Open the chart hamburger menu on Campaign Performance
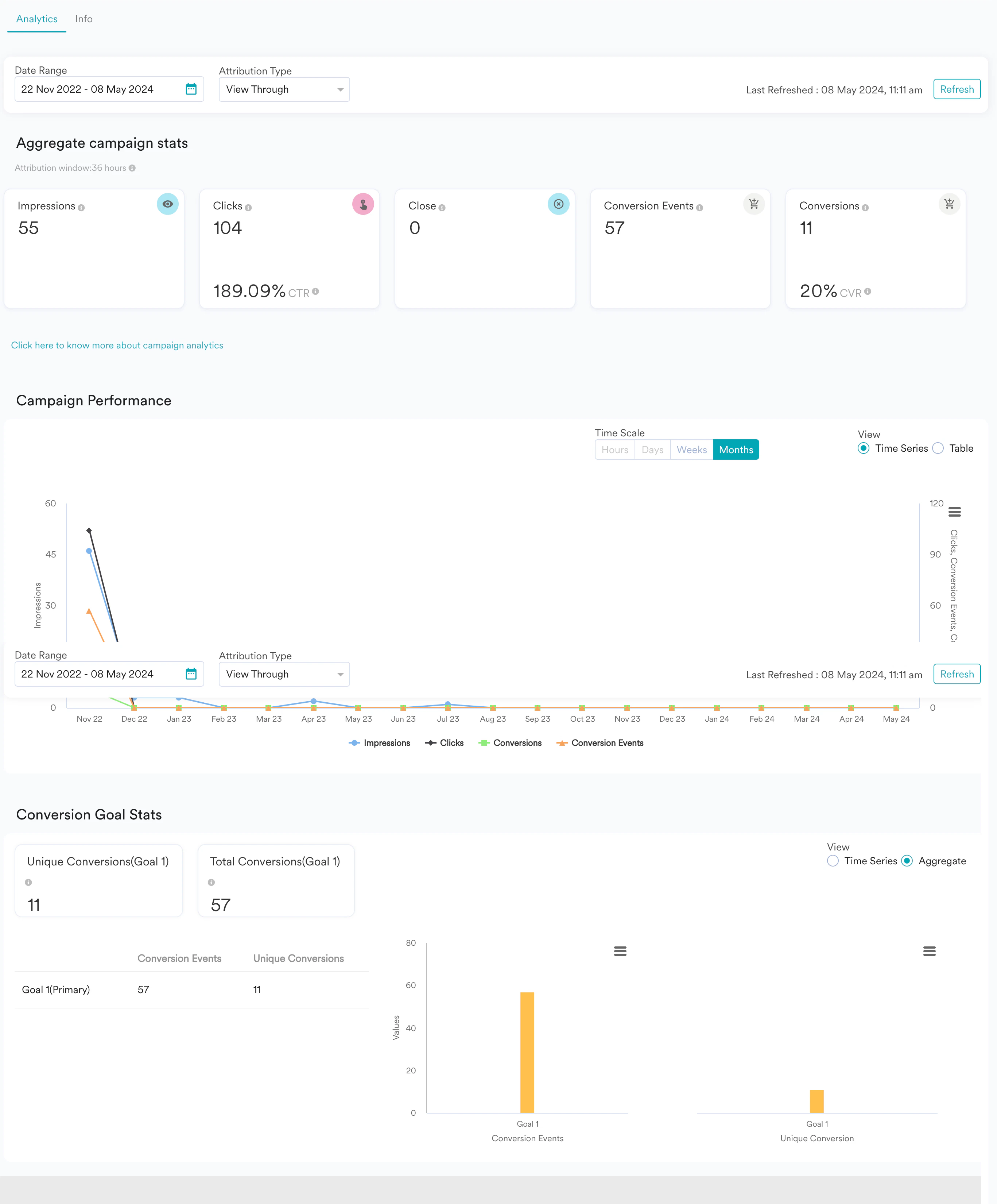997x1204 pixels. [x=954, y=512]
